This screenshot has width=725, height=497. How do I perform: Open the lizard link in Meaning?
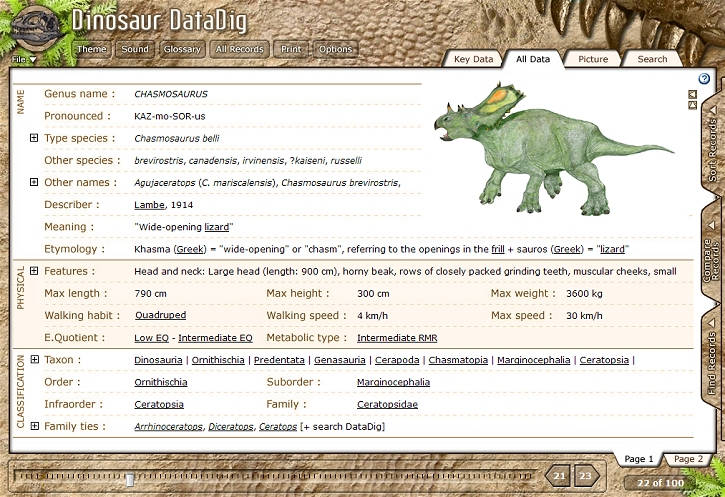(217, 227)
